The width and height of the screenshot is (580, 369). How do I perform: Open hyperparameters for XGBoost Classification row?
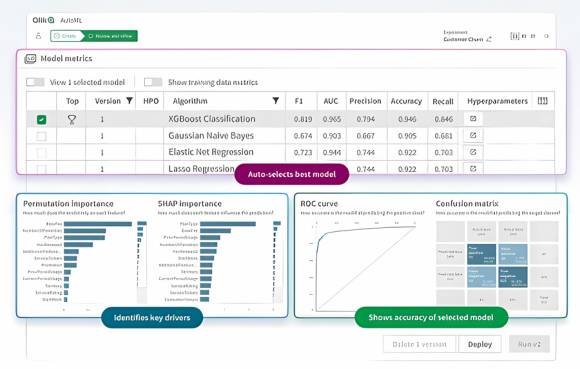[473, 119]
